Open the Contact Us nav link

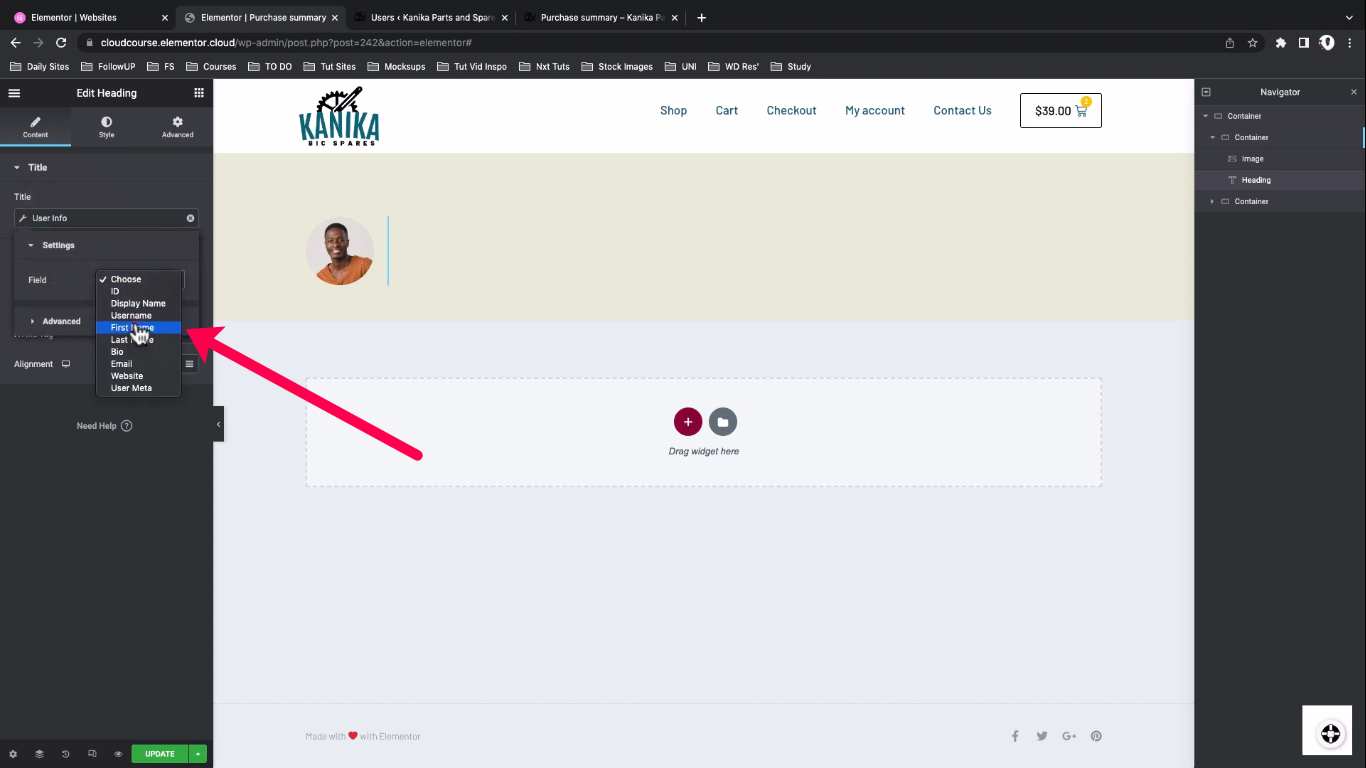coord(963,111)
